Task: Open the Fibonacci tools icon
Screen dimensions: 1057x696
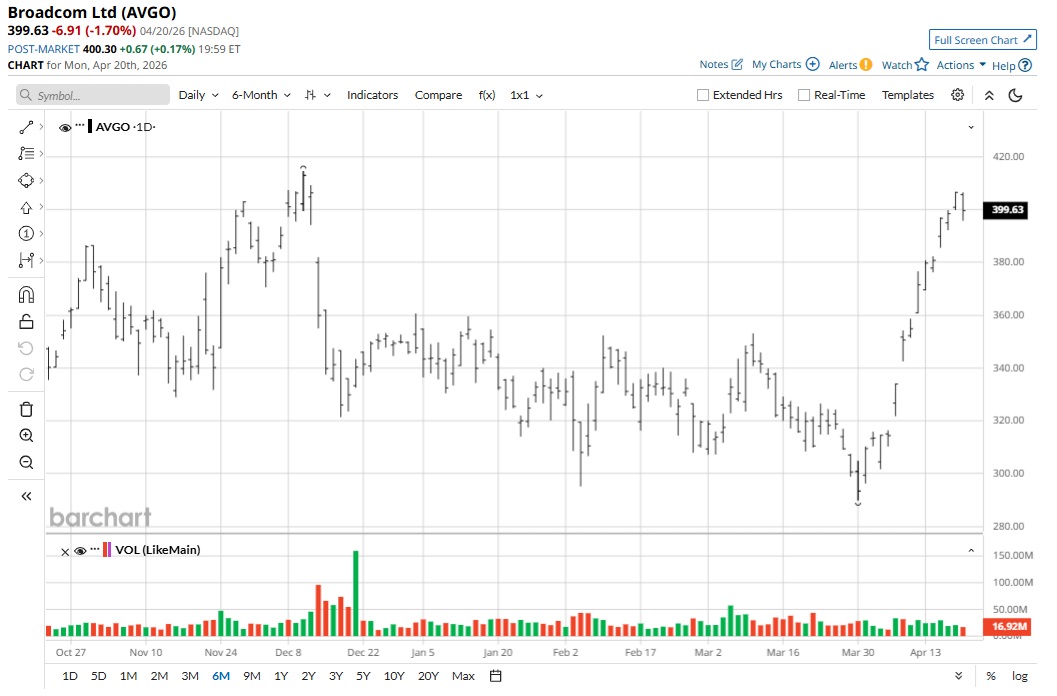Action: point(26,154)
